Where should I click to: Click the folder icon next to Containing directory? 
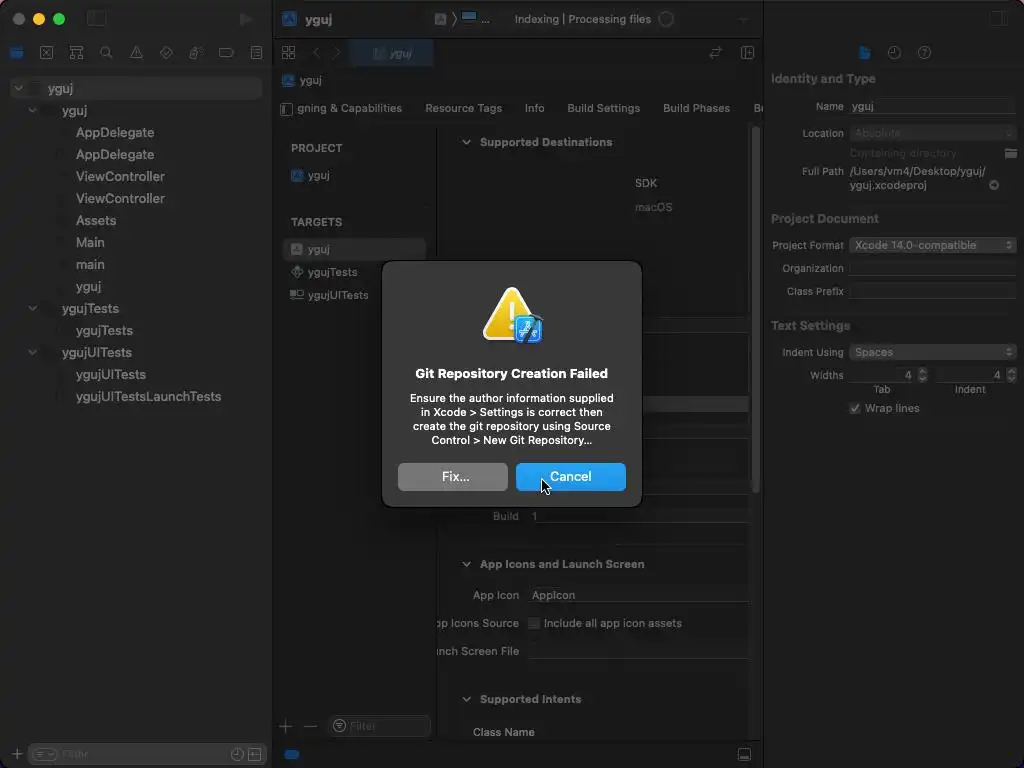1010,153
